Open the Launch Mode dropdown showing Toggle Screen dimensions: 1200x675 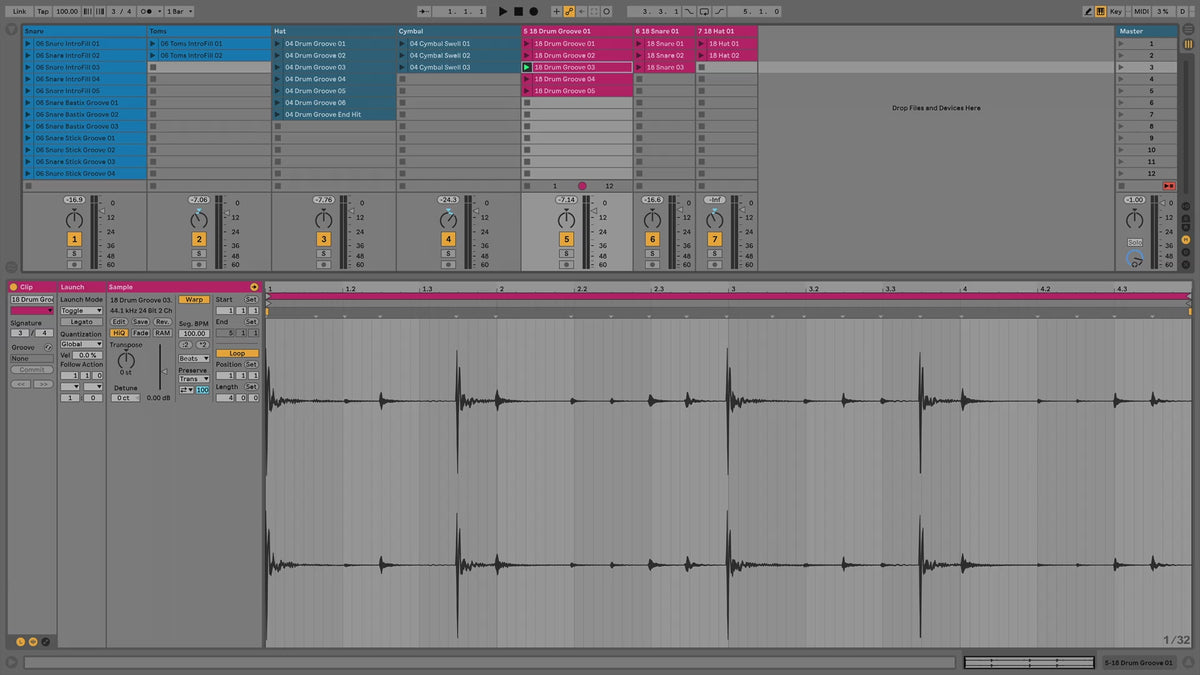(81, 311)
